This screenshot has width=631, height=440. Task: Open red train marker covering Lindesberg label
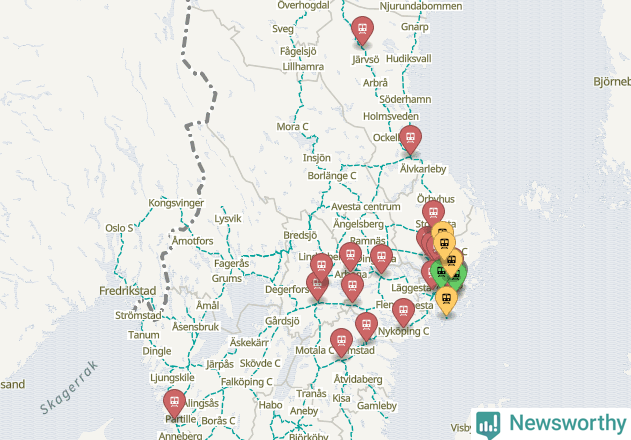click(x=321, y=266)
